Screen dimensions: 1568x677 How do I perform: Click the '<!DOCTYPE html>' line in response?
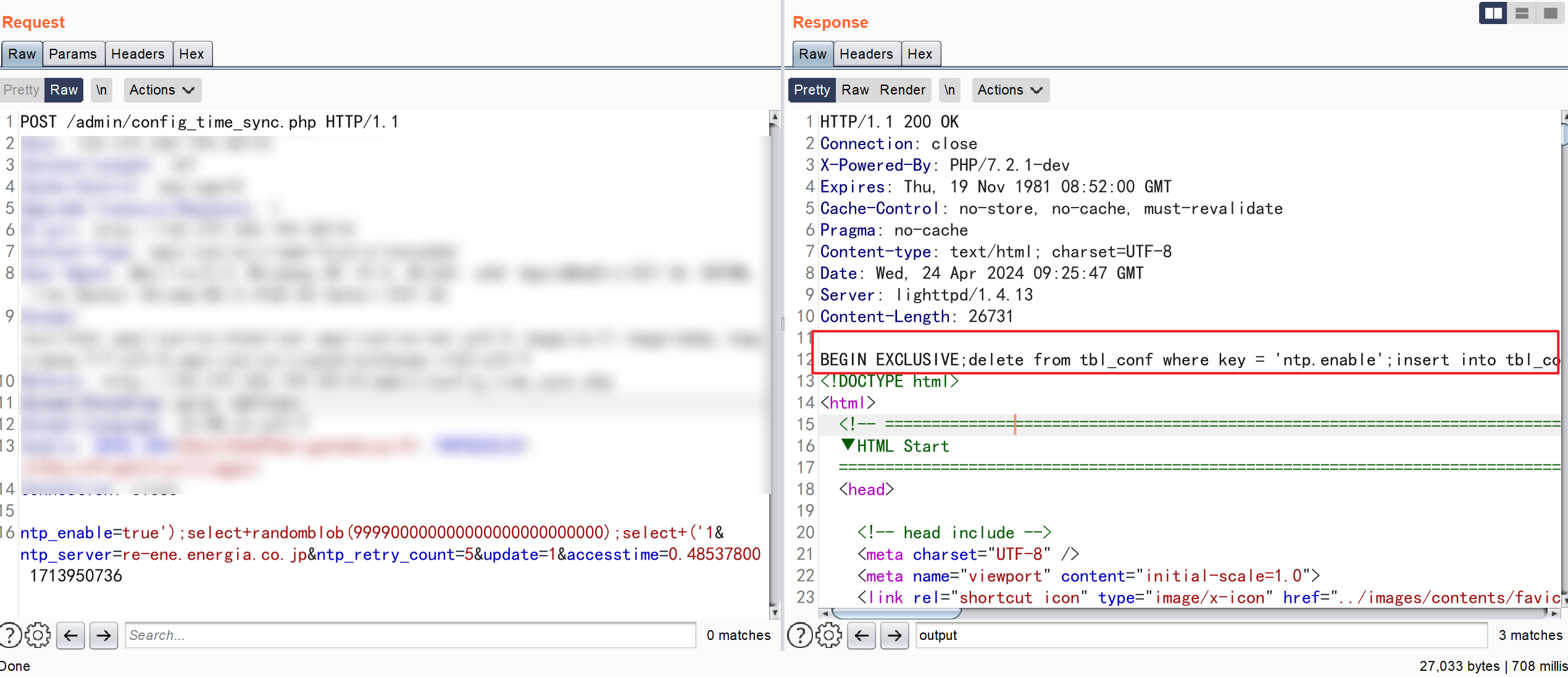889,381
